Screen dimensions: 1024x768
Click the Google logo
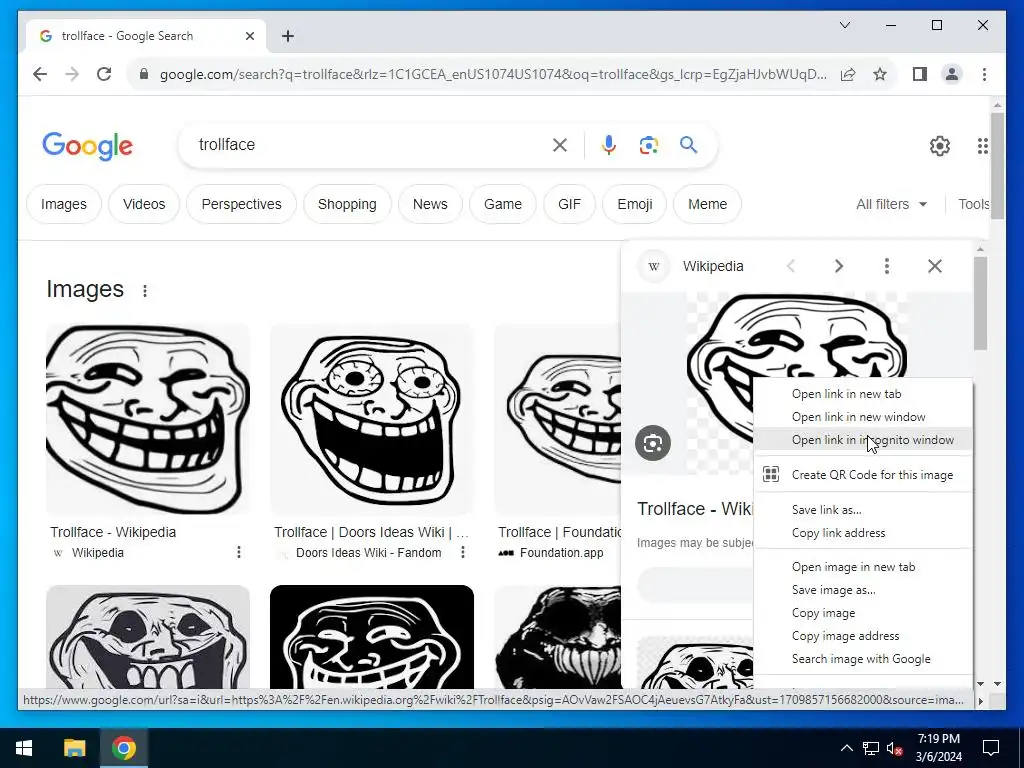(x=88, y=146)
